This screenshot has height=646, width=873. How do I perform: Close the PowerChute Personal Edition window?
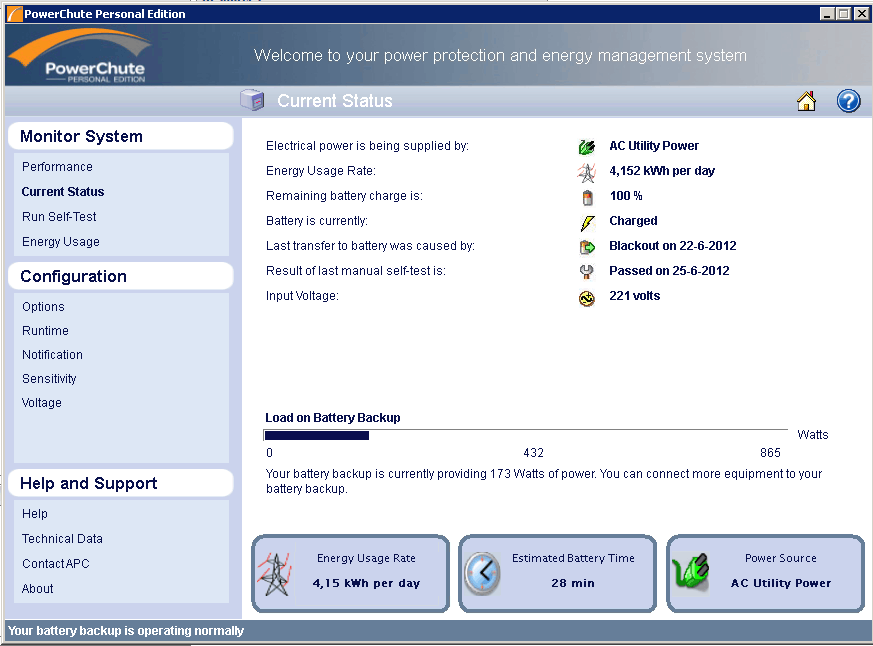point(862,14)
